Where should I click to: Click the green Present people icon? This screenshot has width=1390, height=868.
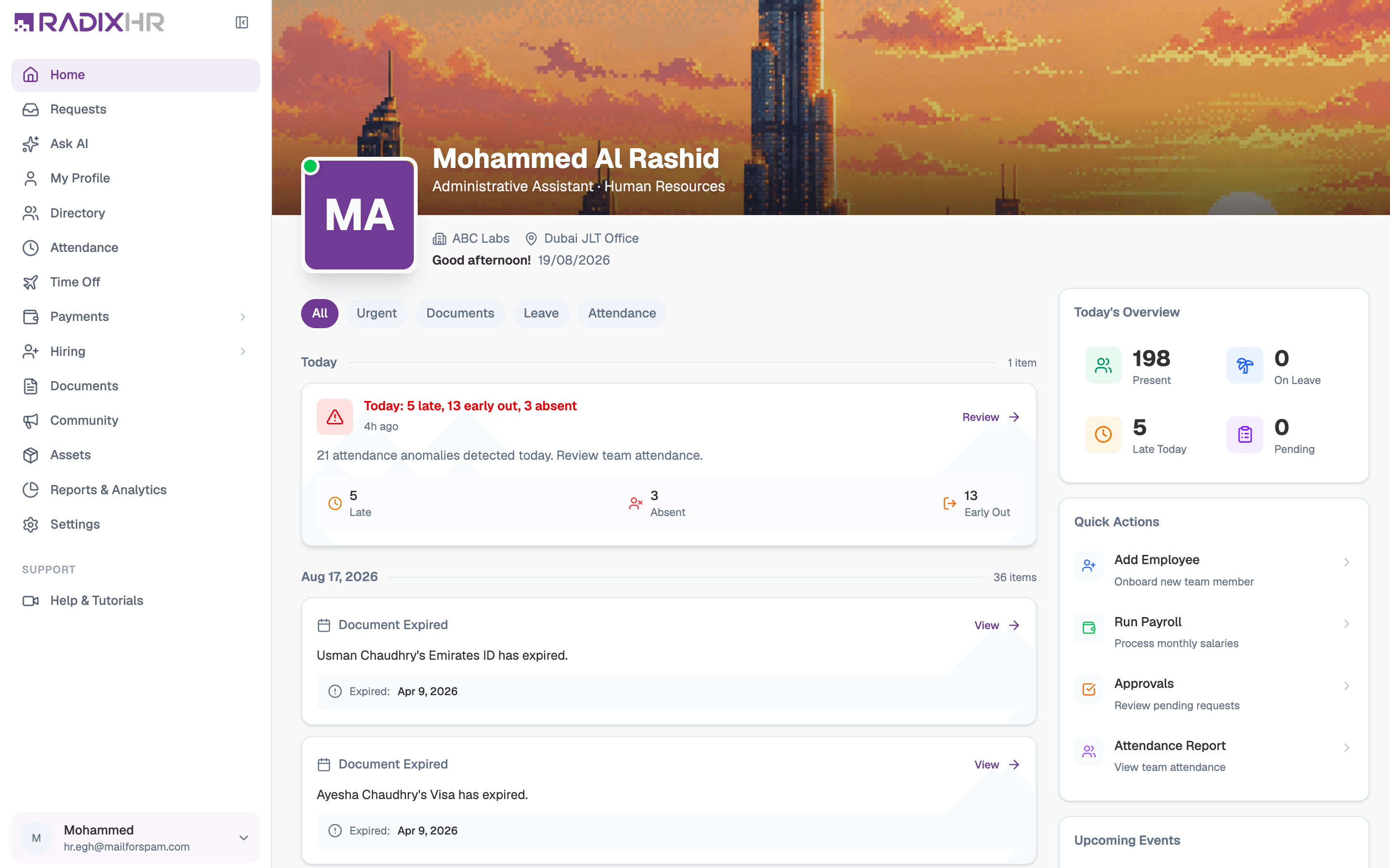1103,365
